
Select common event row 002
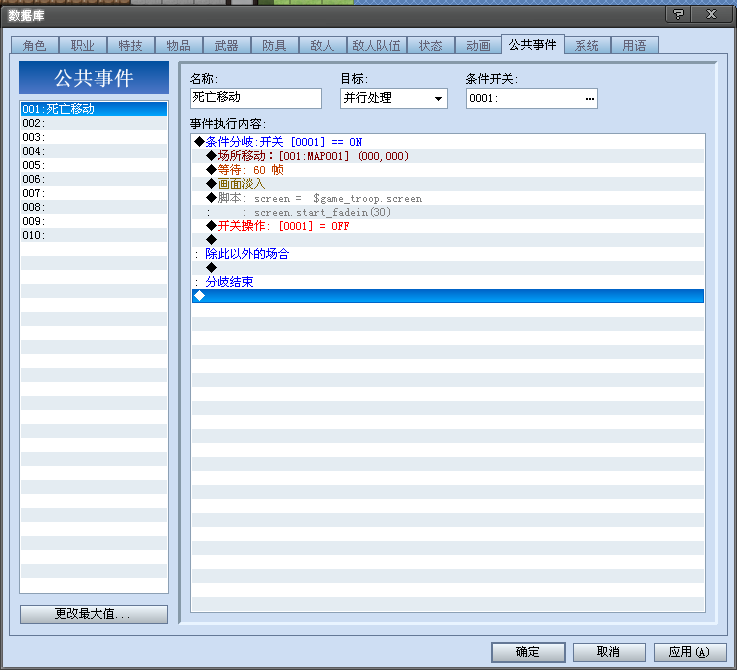click(94, 123)
